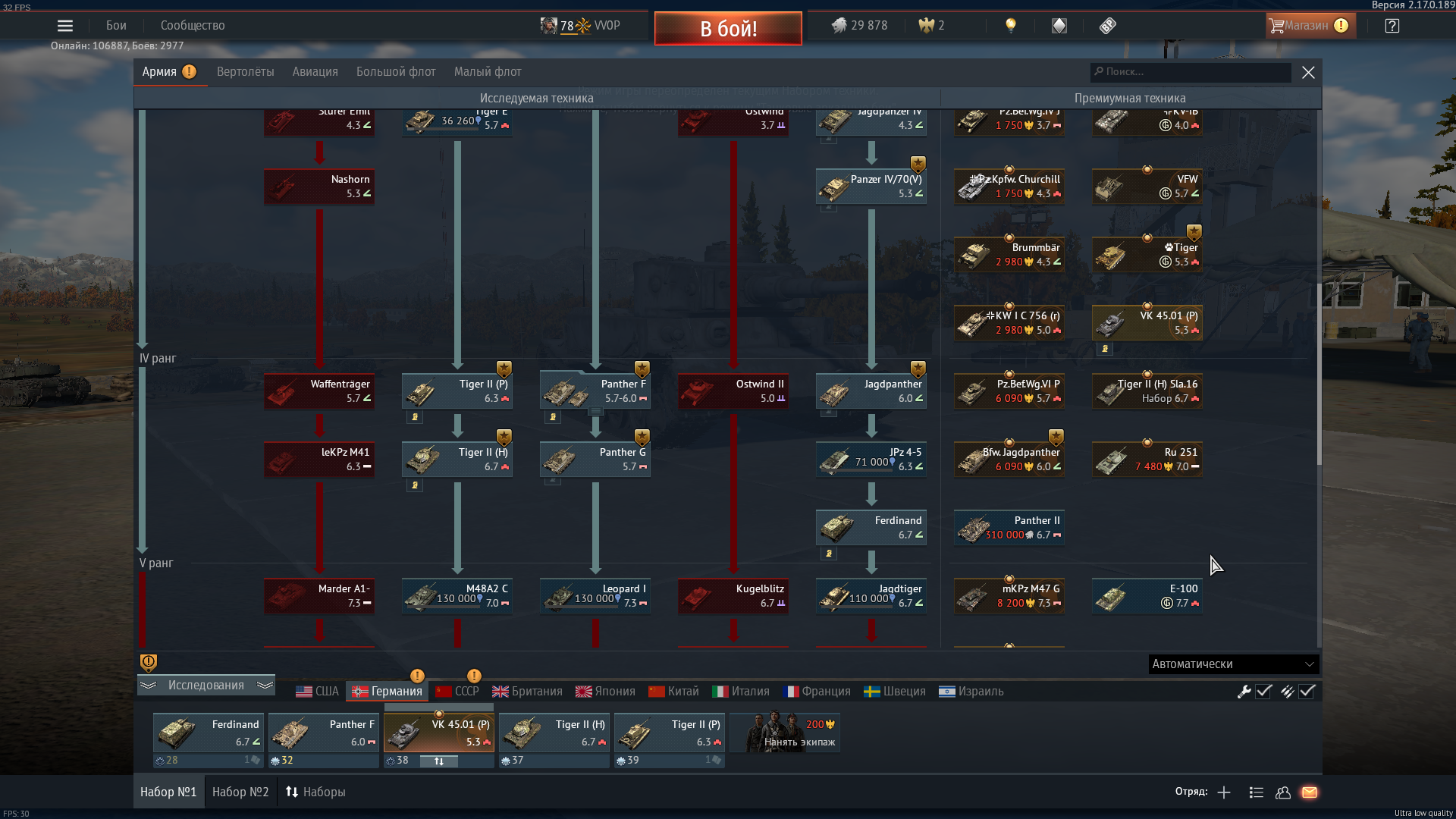Open the Бои menu

coord(116,26)
